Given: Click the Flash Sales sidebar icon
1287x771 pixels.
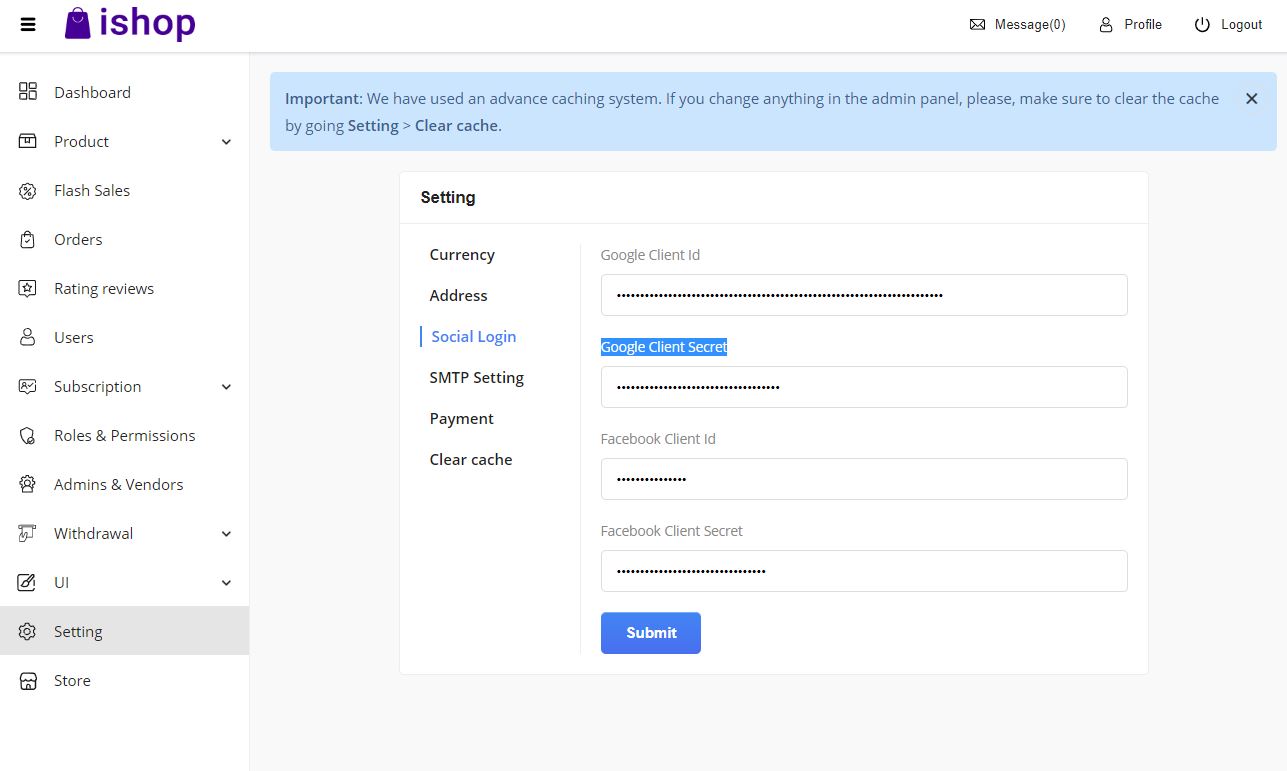Looking at the screenshot, I should pyautogui.click(x=28, y=191).
